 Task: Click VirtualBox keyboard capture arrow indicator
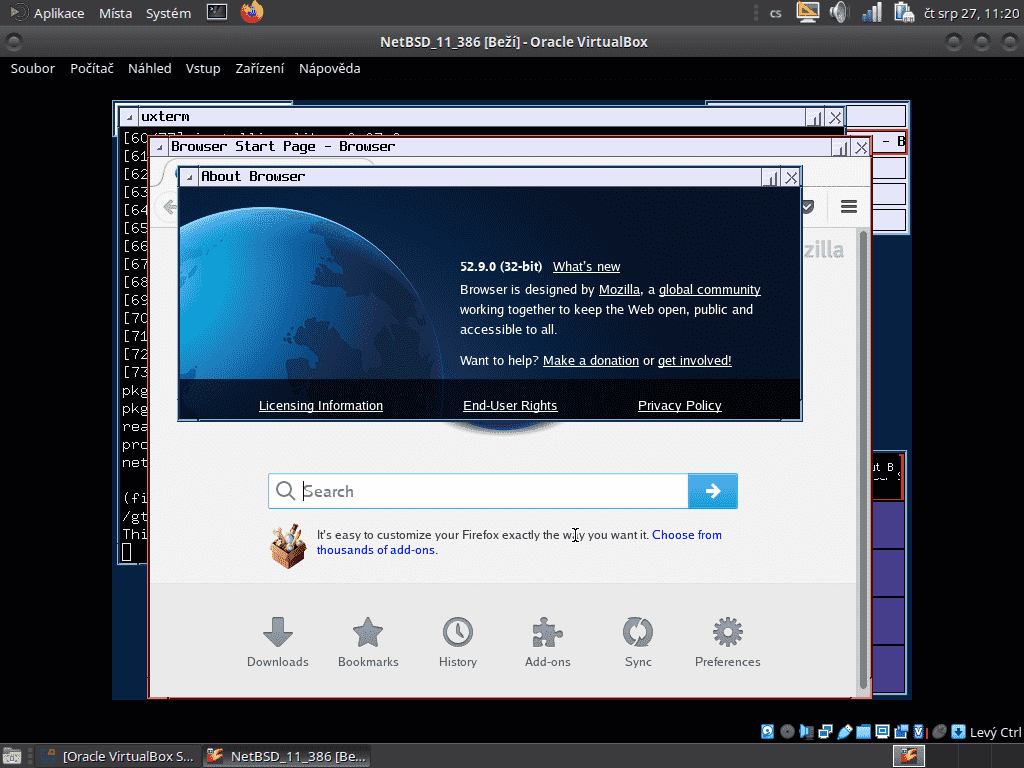point(958,731)
